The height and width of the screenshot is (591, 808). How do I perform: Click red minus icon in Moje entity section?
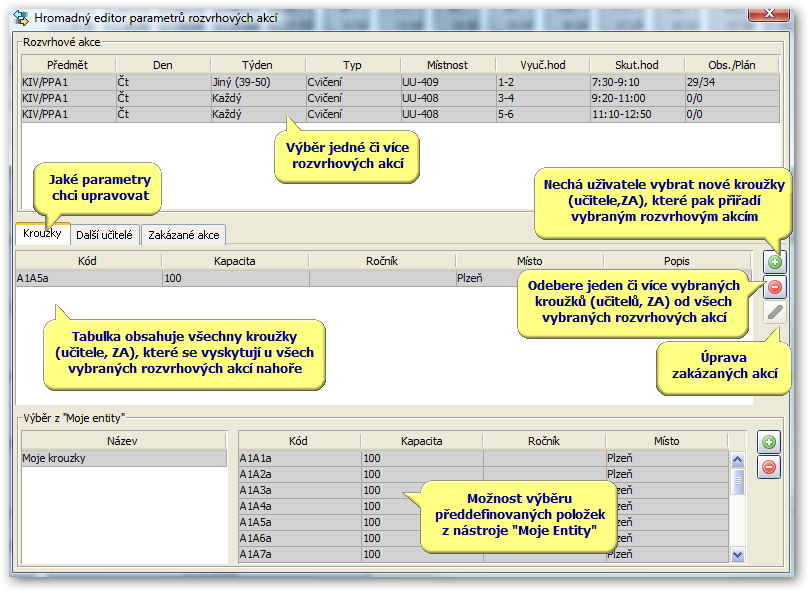coord(768,467)
